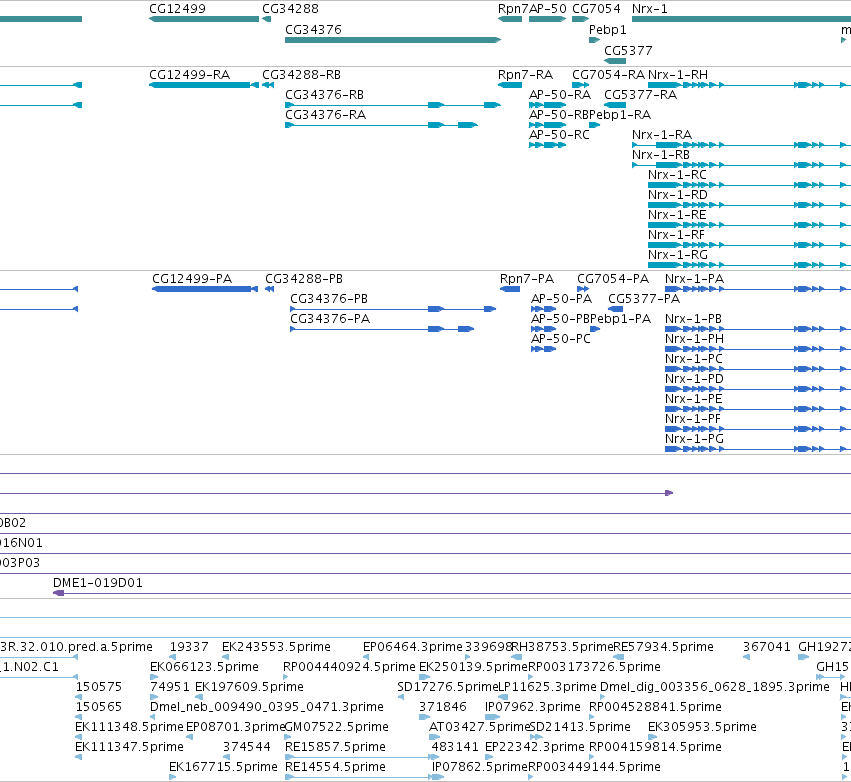This screenshot has width=851, height=782.
Task: Open the Rpn7-PA protein
Action: pos(526,278)
